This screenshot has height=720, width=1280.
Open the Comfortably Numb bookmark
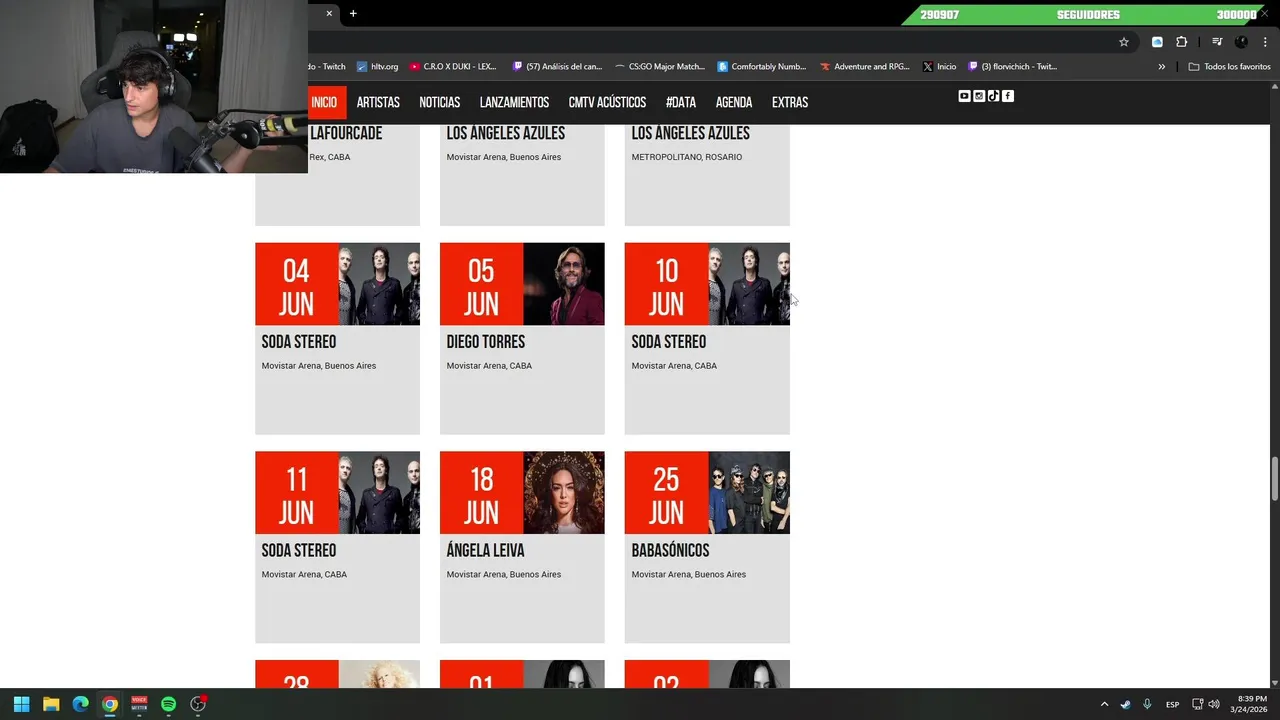point(762,67)
